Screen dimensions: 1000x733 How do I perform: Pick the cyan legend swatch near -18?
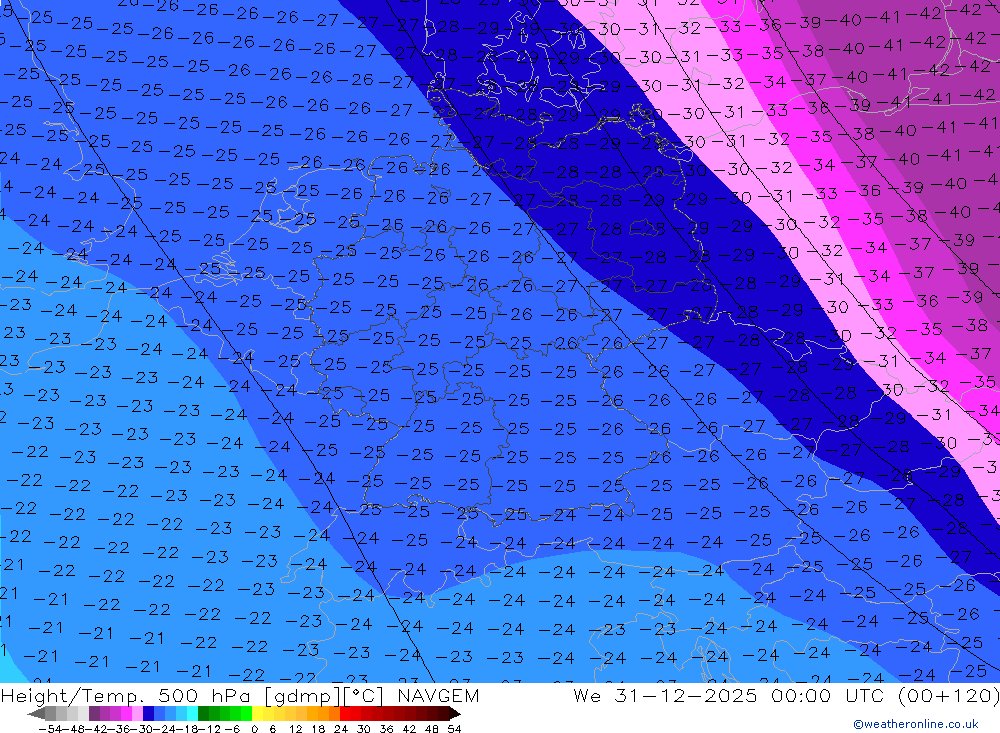193,713
